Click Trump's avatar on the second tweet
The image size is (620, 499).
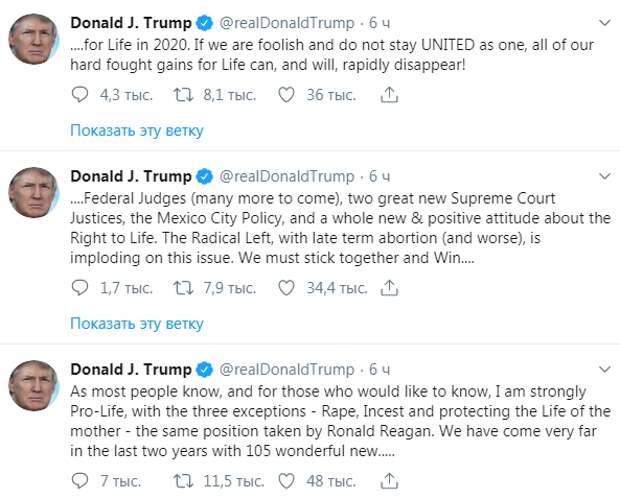(34, 193)
